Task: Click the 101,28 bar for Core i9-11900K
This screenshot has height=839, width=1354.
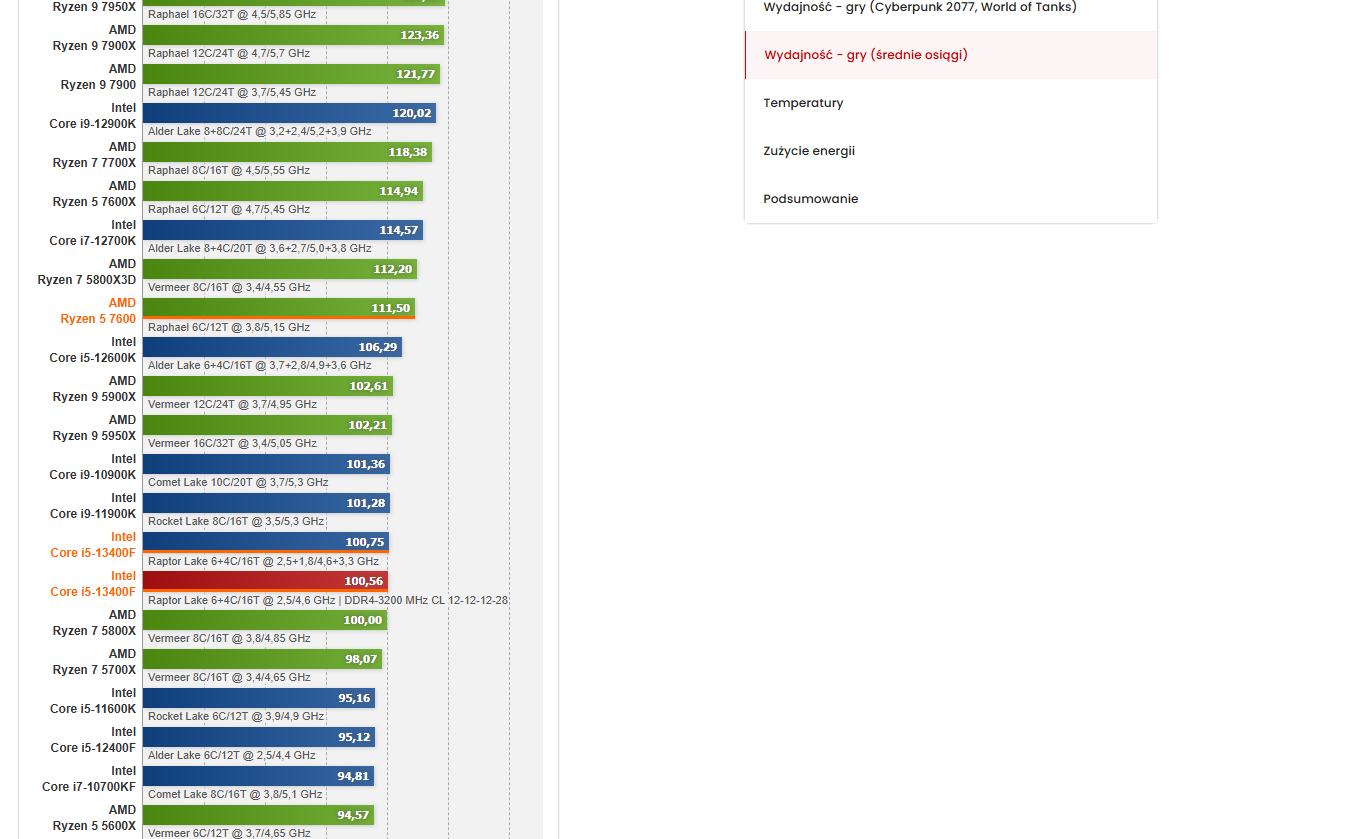Action: click(x=266, y=503)
